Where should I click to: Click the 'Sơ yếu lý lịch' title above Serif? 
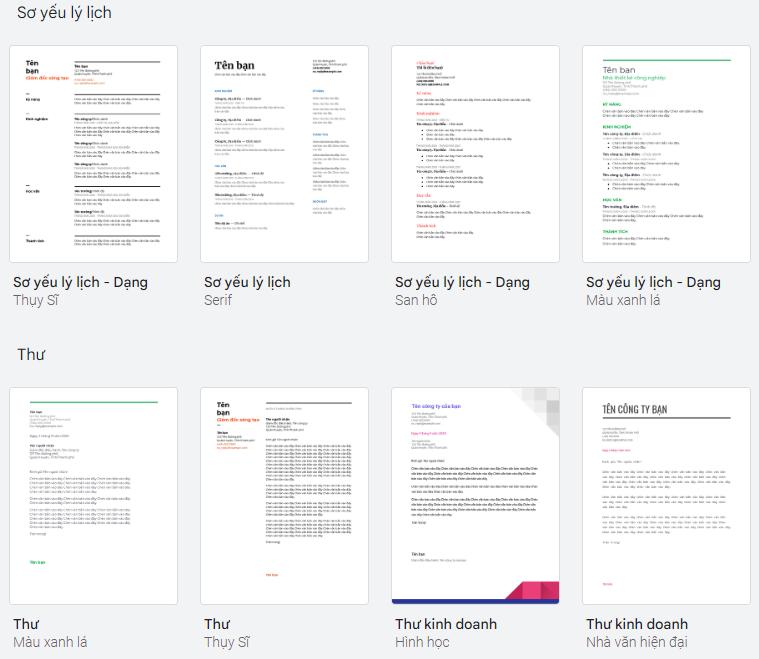coord(247,282)
